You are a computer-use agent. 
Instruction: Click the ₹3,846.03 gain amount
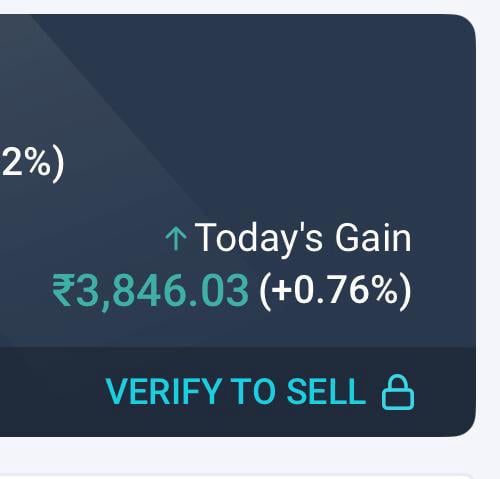point(150,290)
